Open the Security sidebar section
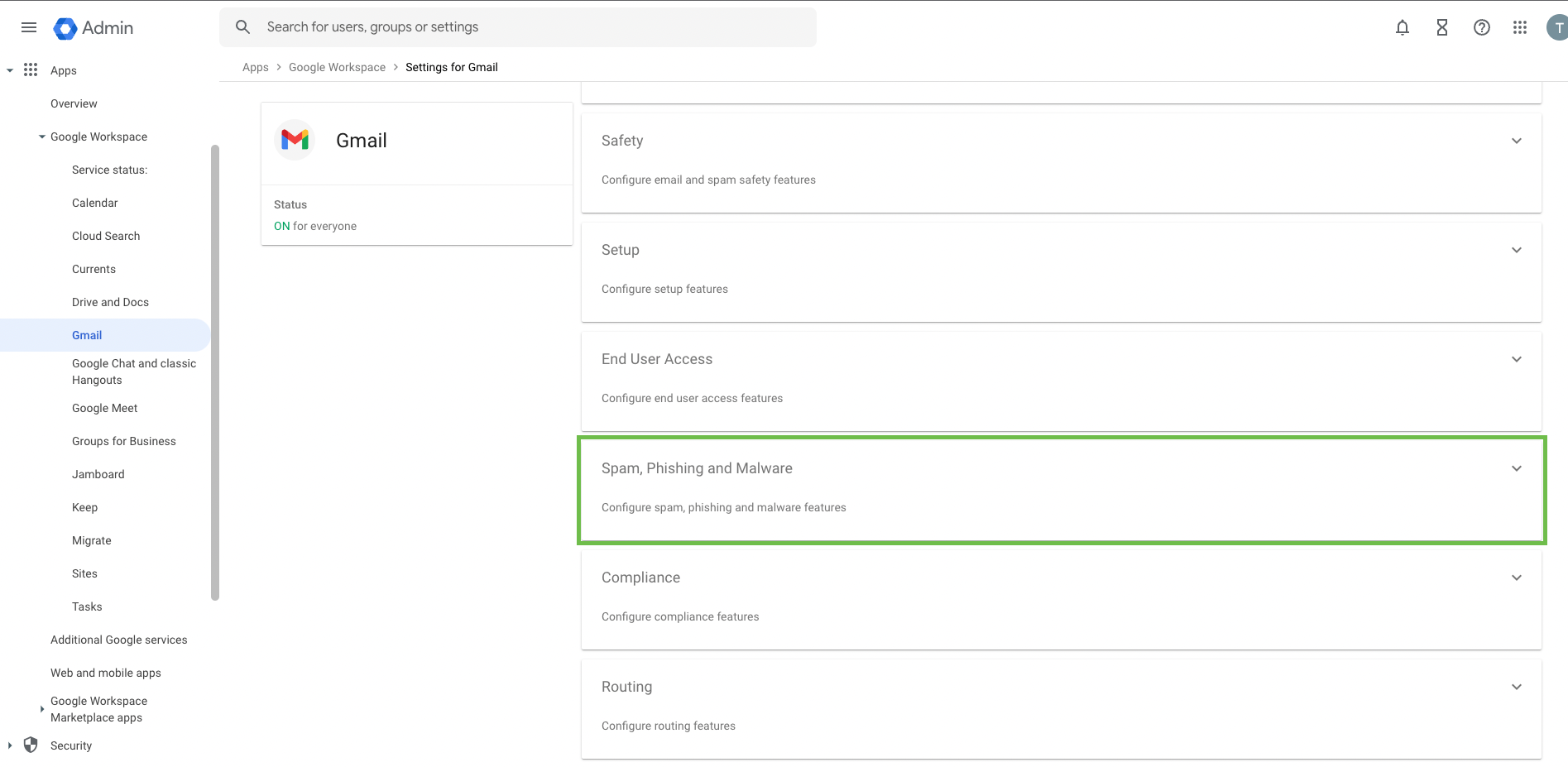 click(x=70, y=745)
